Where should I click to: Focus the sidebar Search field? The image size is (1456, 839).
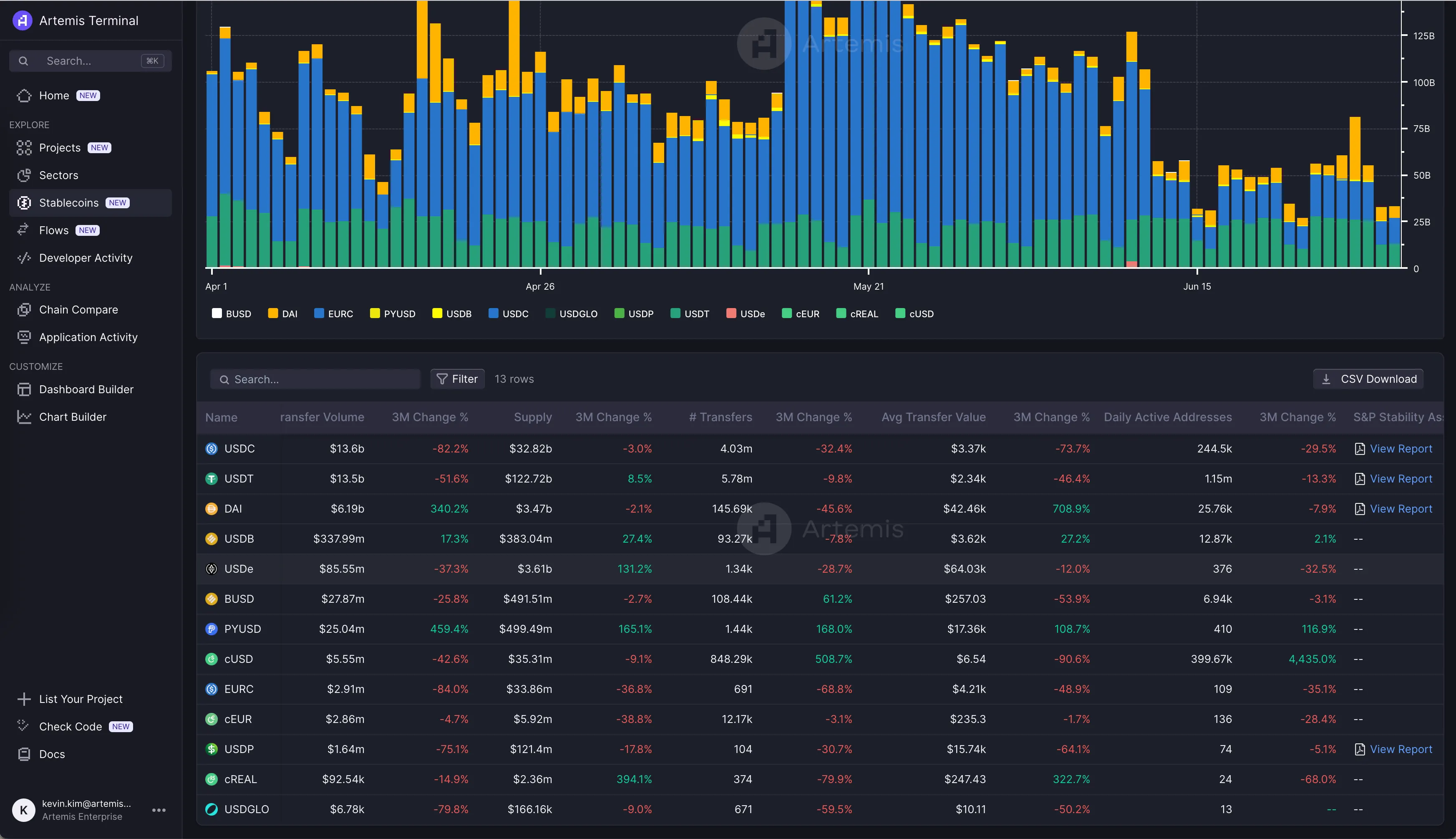coord(91,61)
